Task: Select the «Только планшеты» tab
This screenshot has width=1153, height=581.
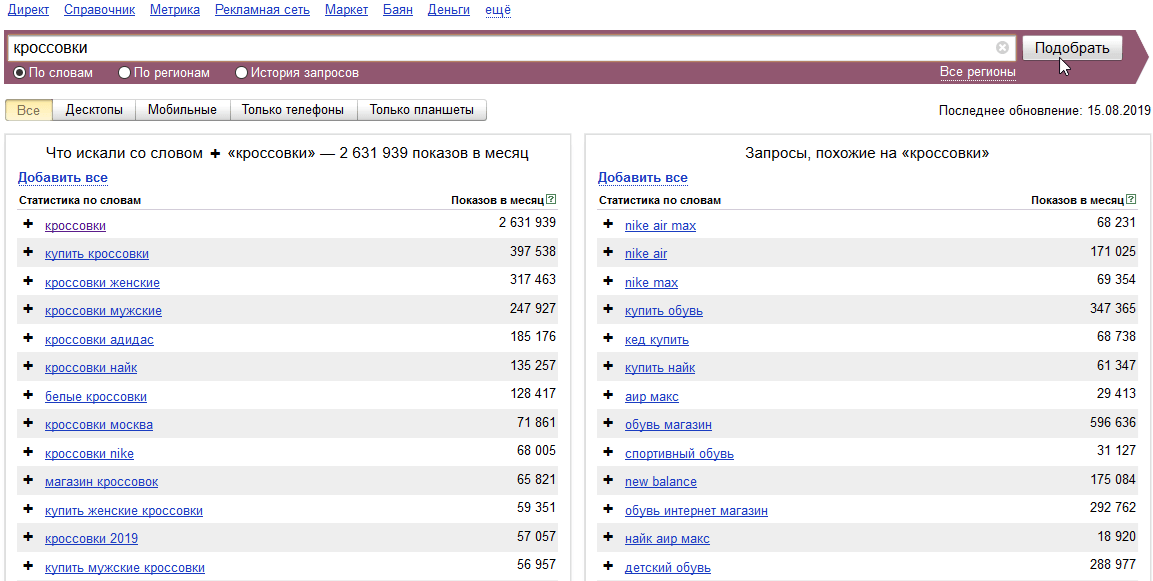Action: 422,110
